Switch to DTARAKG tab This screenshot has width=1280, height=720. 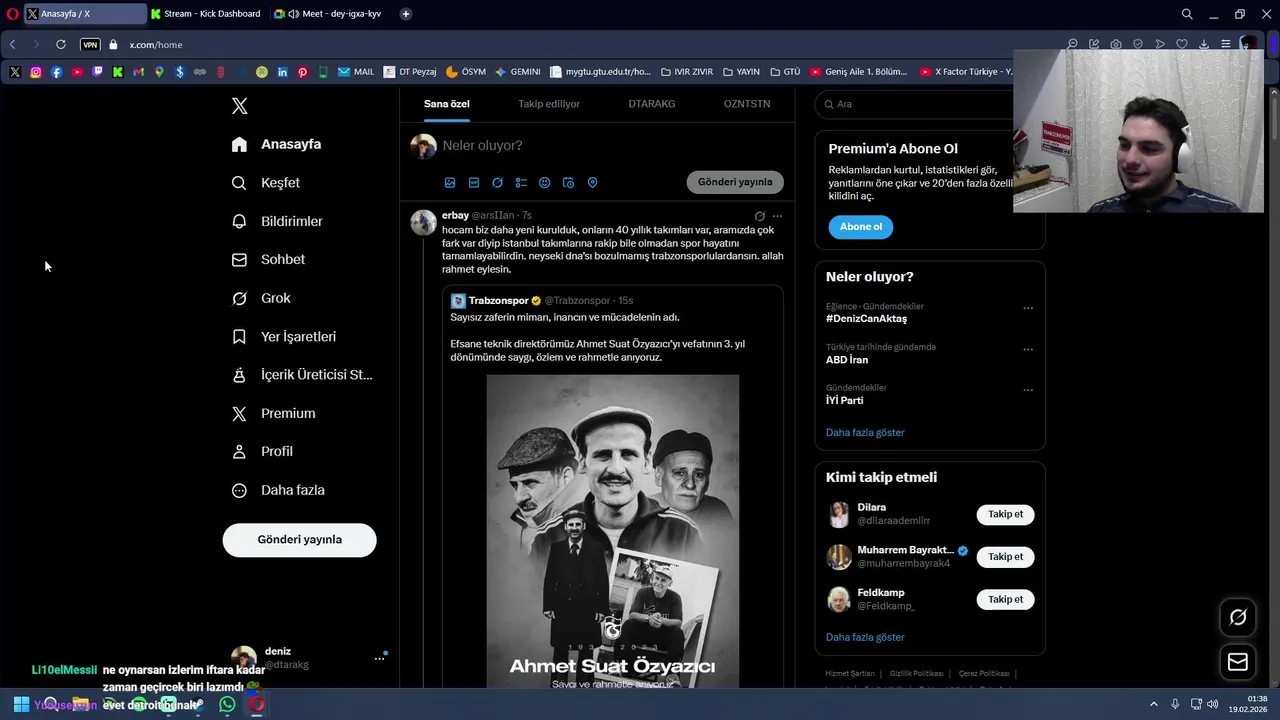(x=652, y=104)
